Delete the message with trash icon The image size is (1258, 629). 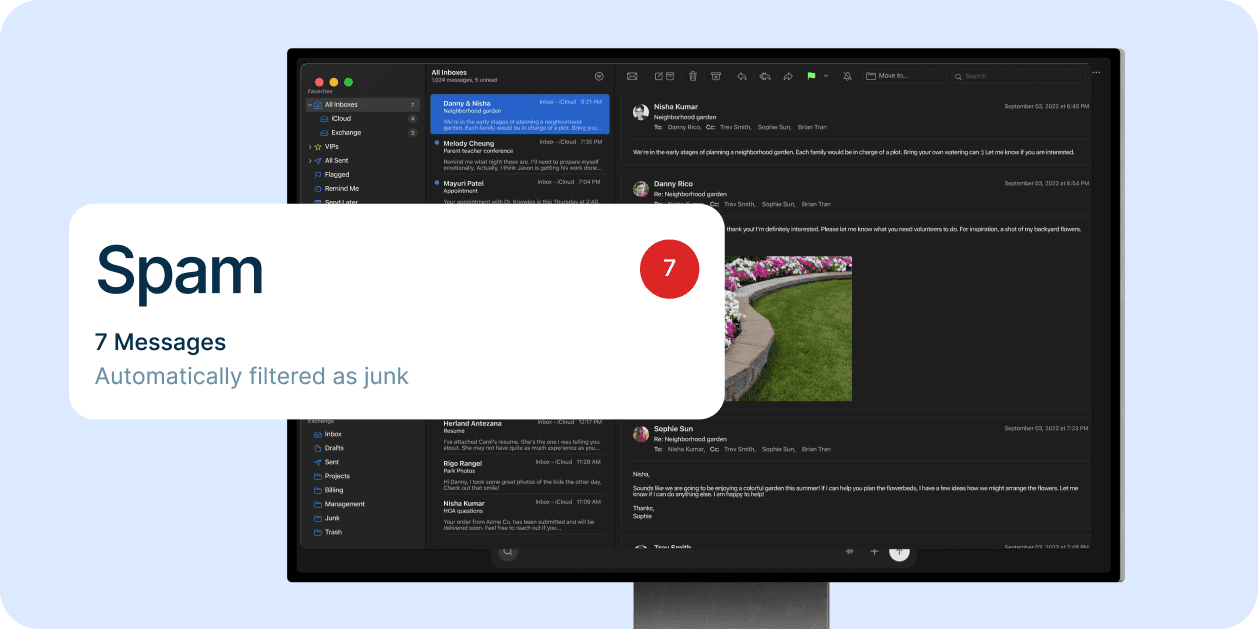pos(693,76)
